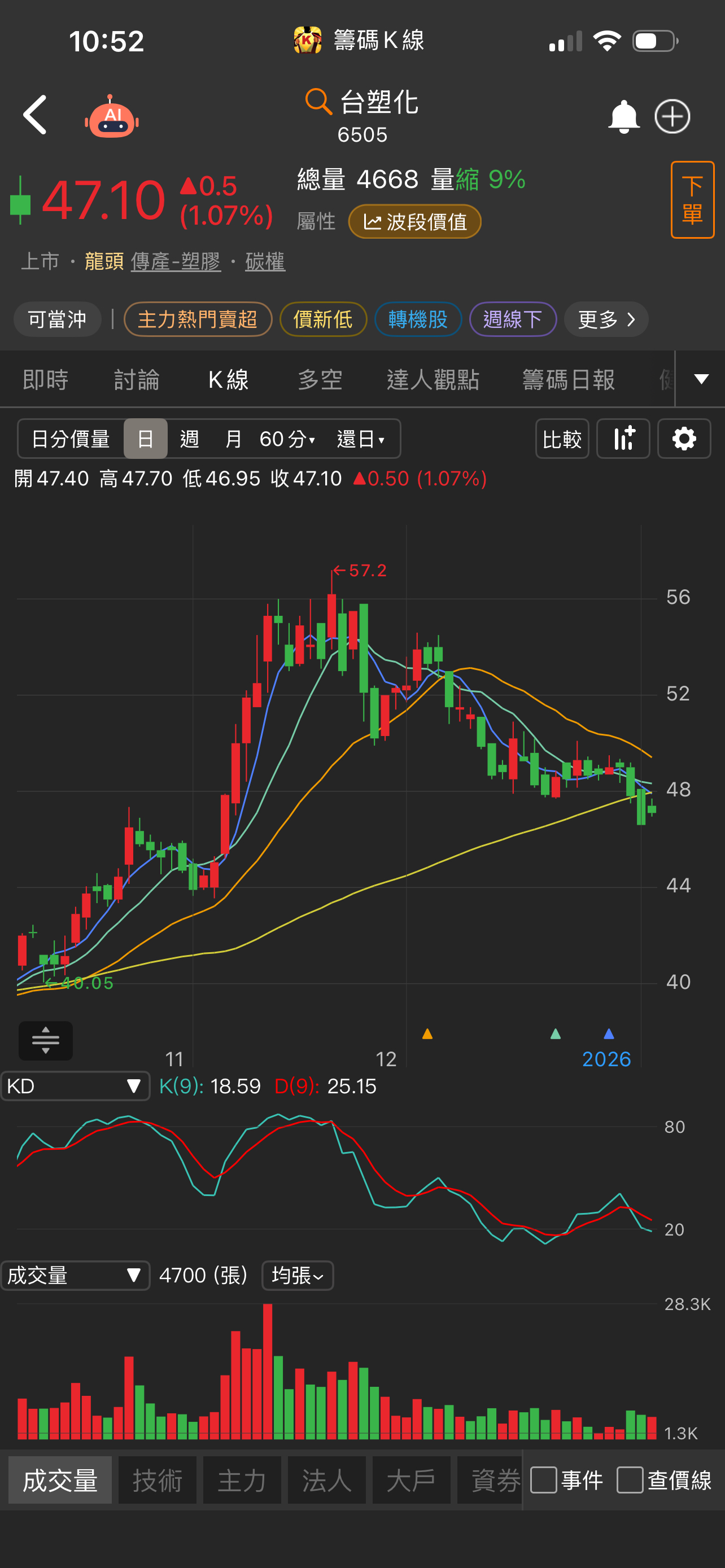Tap the 2026 date axis label
725x1568 pixels.
point(606,1059)
